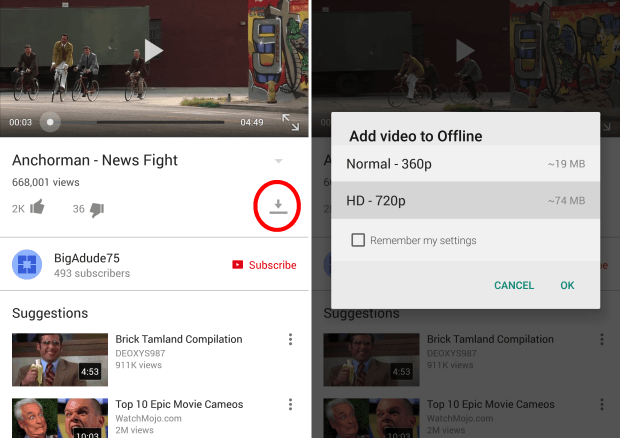The image size is (620, 438).
Task: Click the dimmed play button on right screen
Action: 465,51
